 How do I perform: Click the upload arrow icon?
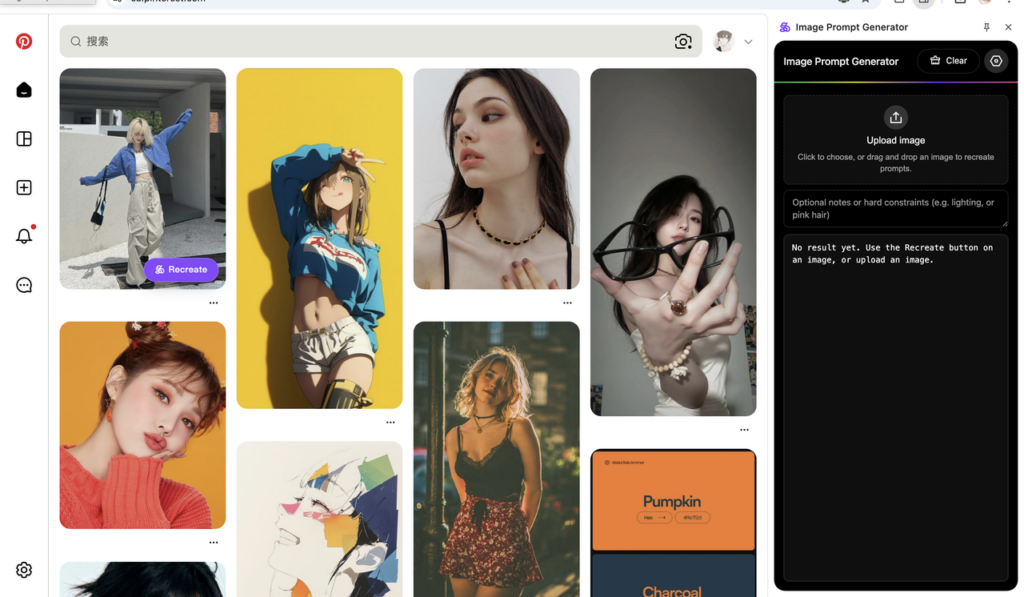coord(895,118)
